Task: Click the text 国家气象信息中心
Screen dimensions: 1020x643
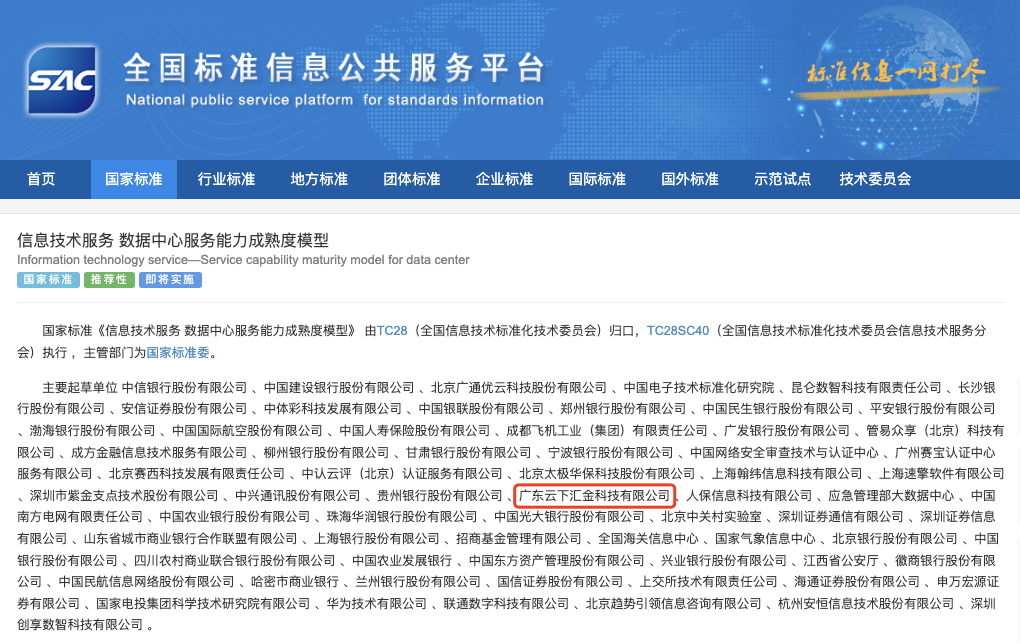Action: 765,539
